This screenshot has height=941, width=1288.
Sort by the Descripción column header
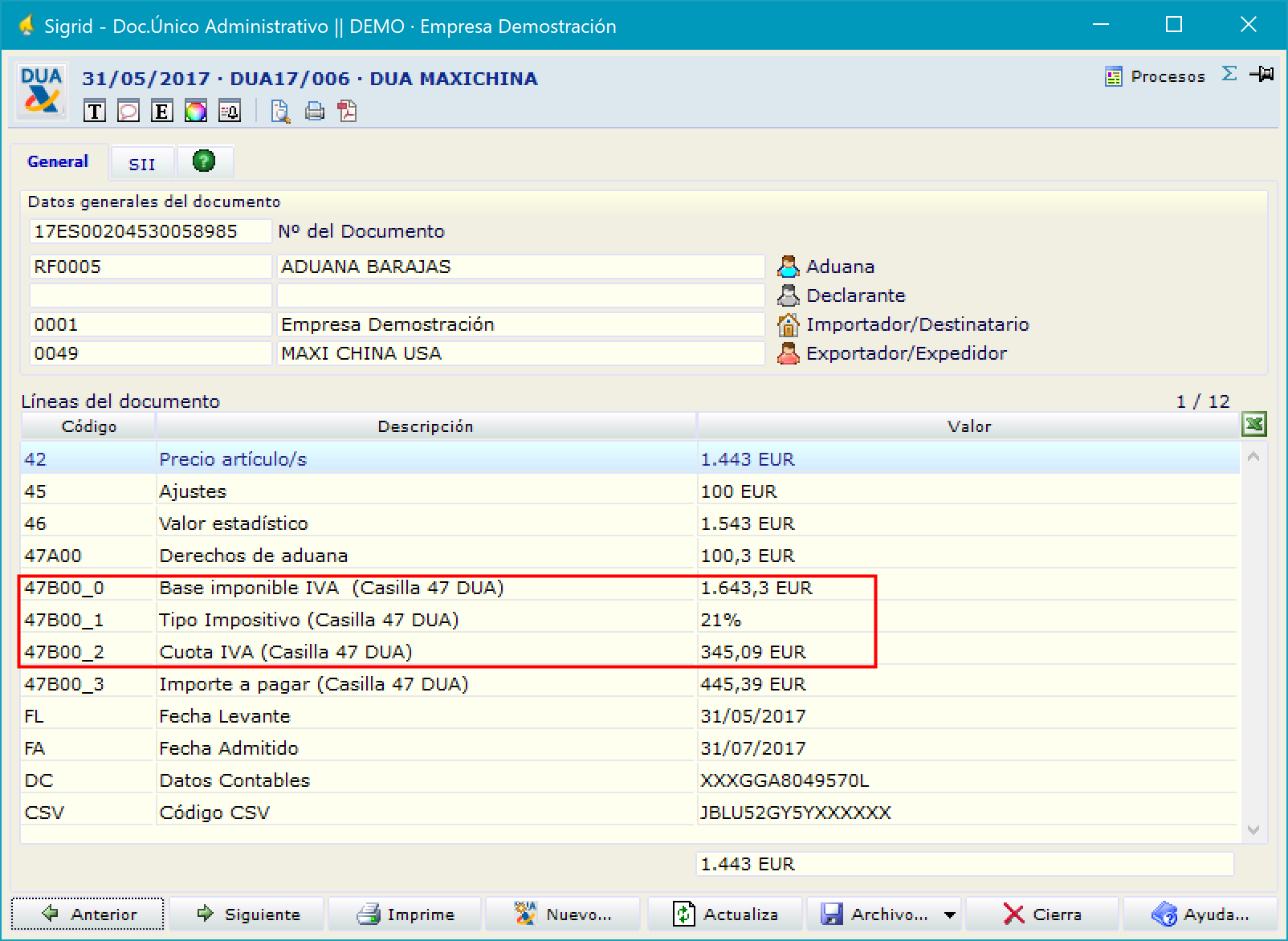point(426,426)
